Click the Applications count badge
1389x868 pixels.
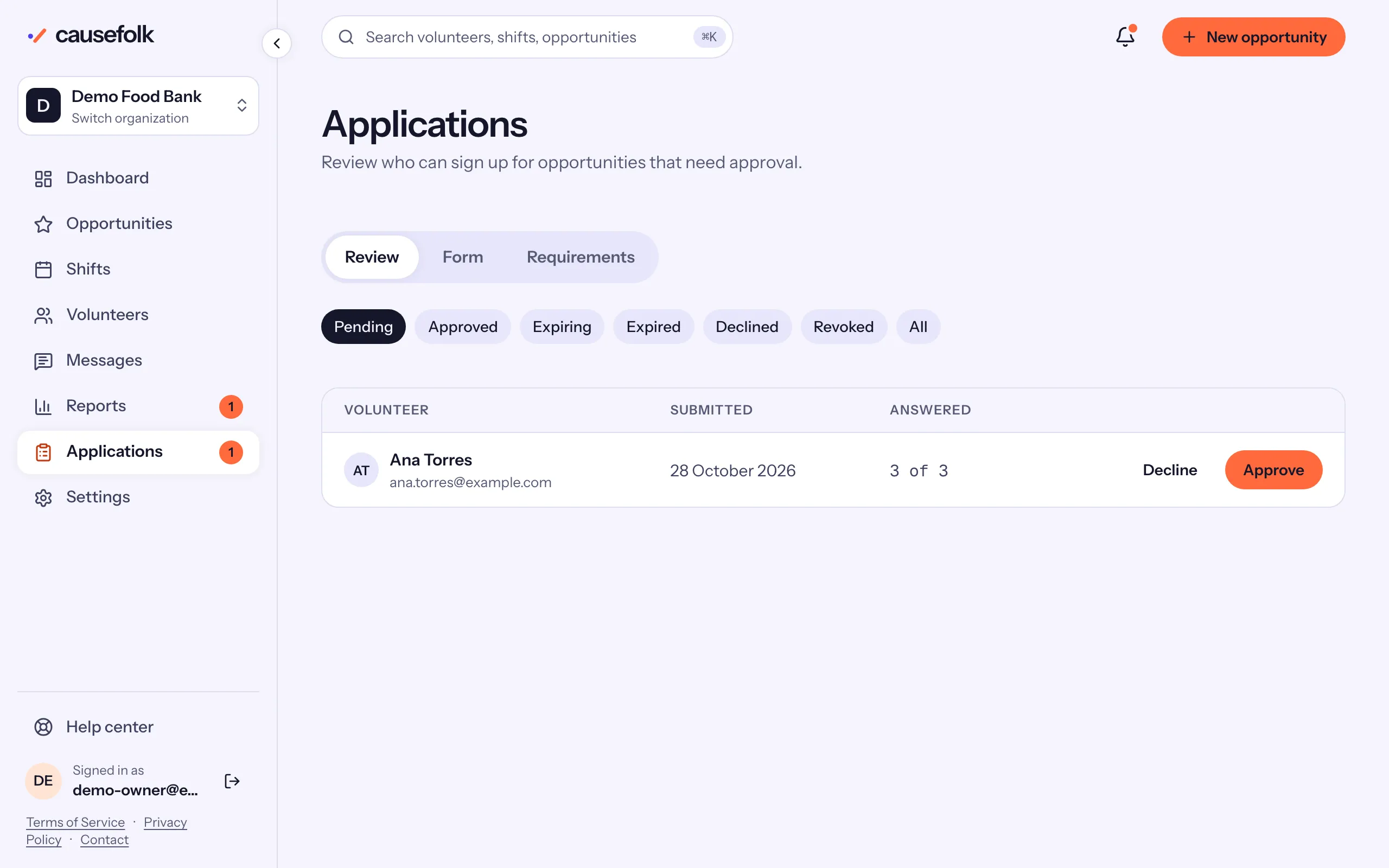click(231, 452)
